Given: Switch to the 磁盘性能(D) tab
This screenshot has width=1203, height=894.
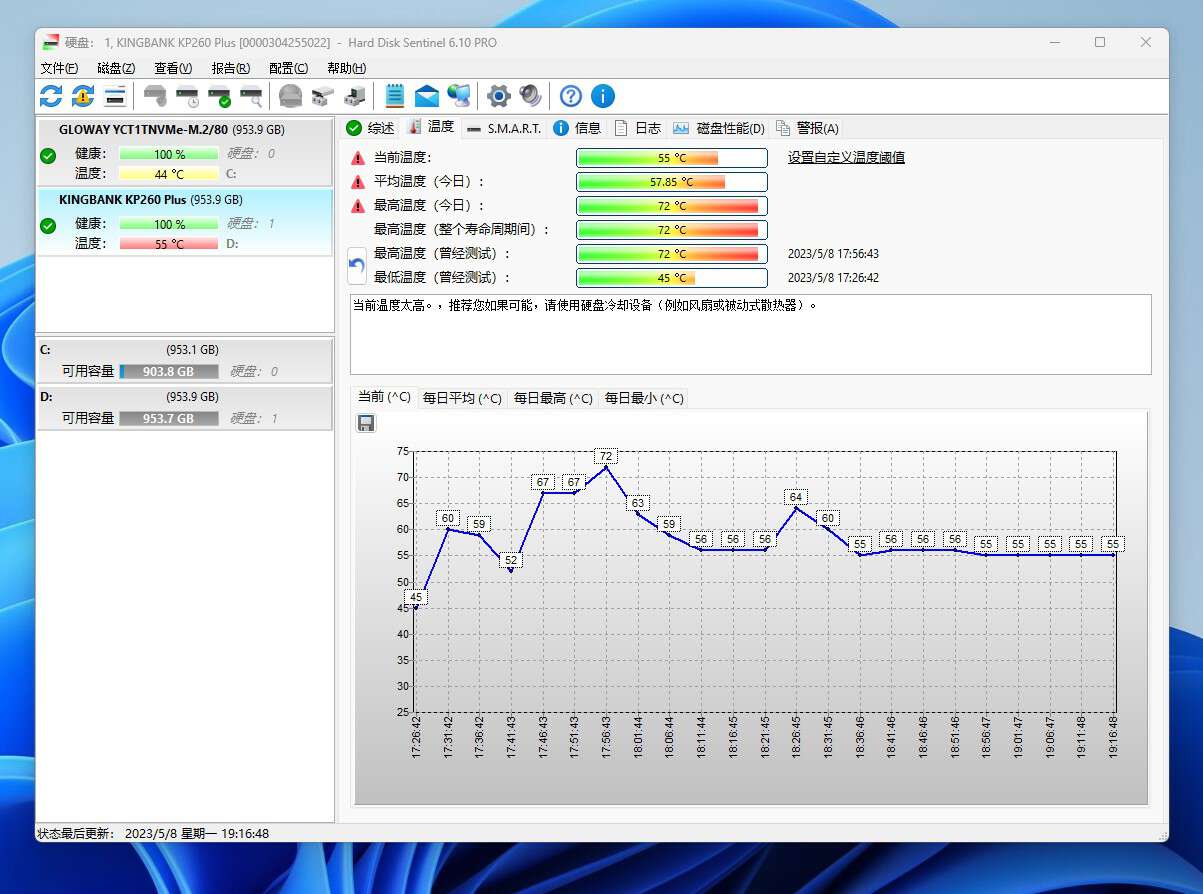Looking at the screenshot, I should click(x=719, y=128).
